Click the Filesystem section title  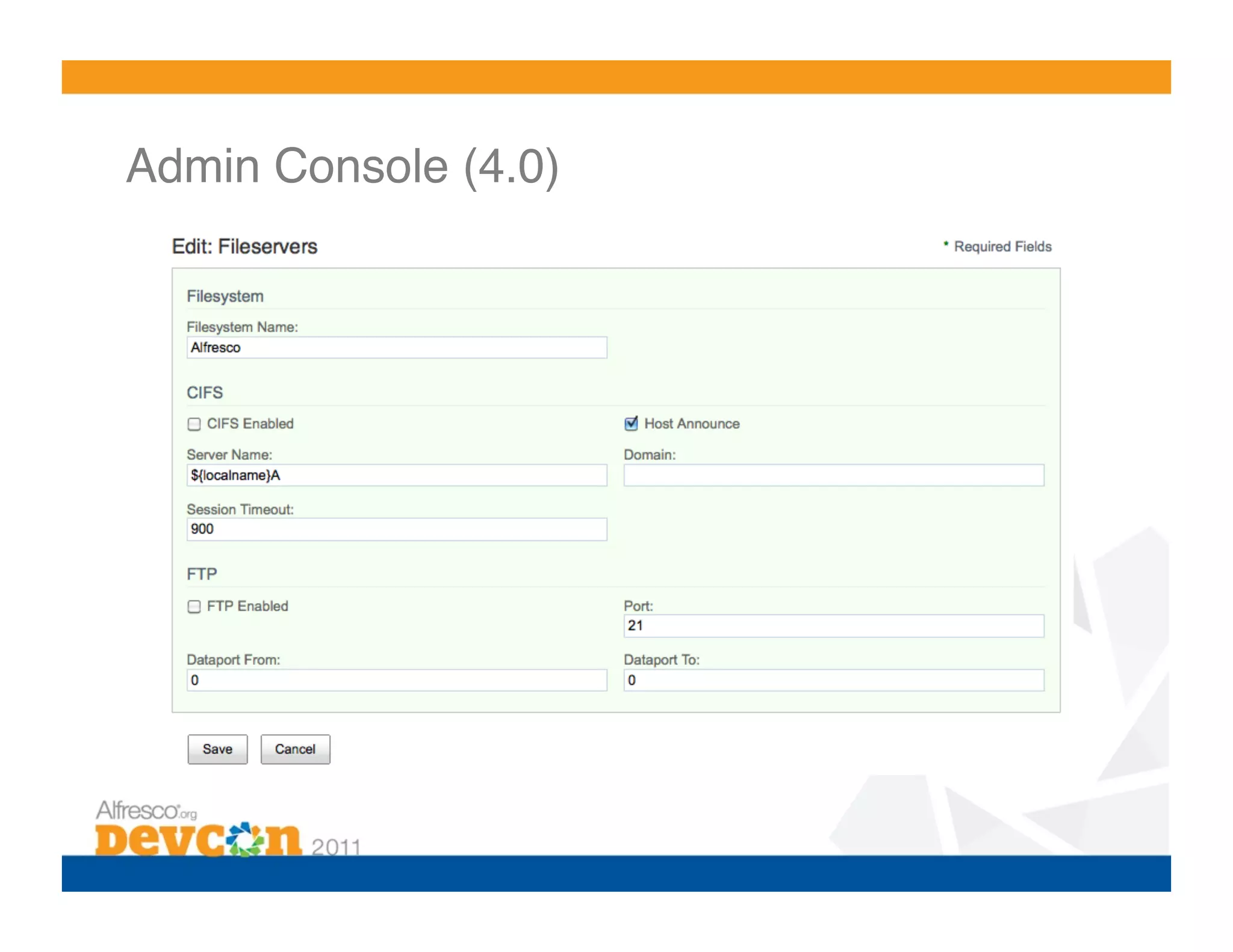225,297
